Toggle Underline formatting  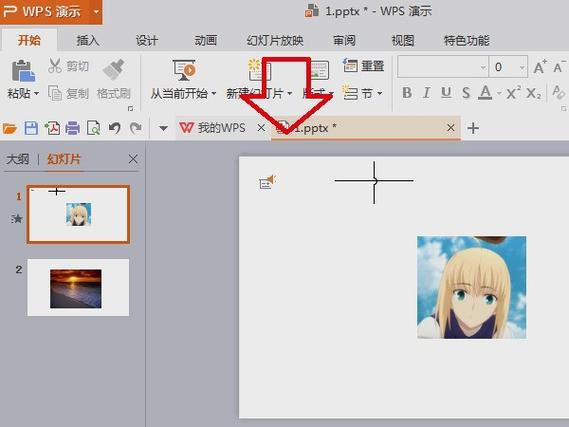(446, 93)
